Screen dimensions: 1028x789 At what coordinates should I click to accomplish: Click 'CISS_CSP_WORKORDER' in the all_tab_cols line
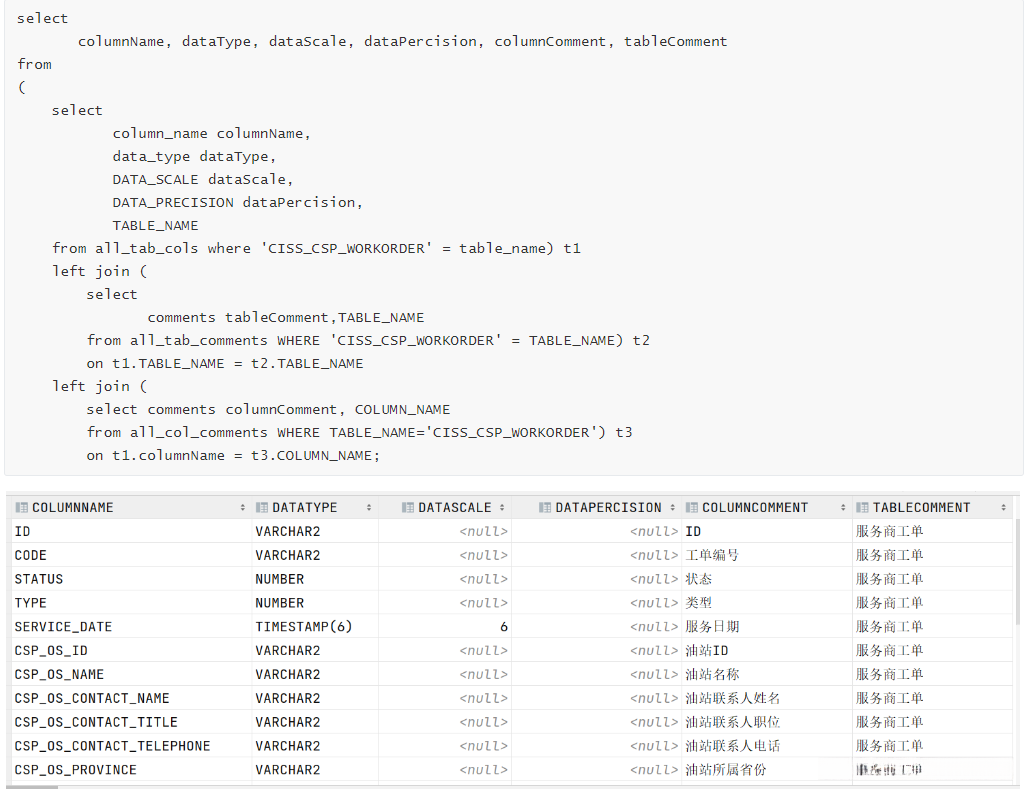point(346,249)
